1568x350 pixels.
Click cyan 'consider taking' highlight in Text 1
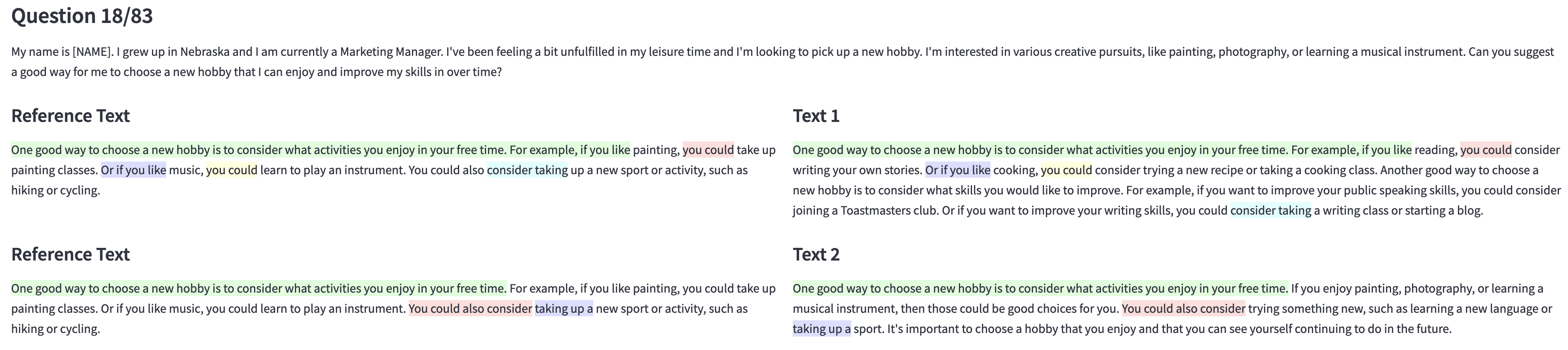coord(1270,211)
